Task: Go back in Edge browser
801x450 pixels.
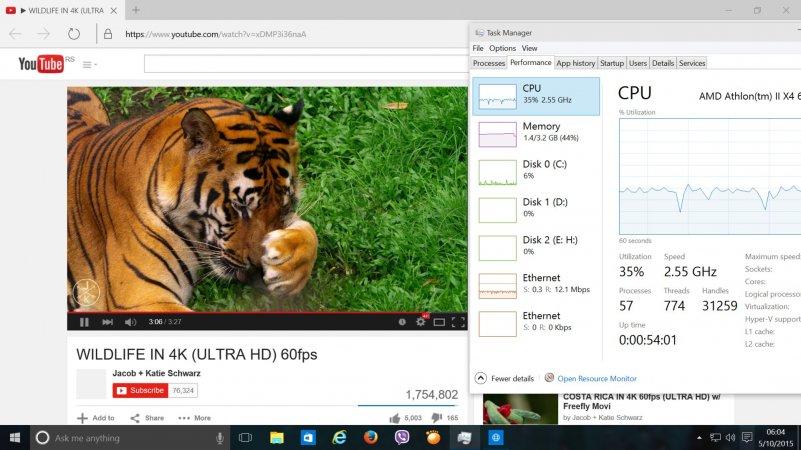Action: pyautogui.click(x=15, y=34)
